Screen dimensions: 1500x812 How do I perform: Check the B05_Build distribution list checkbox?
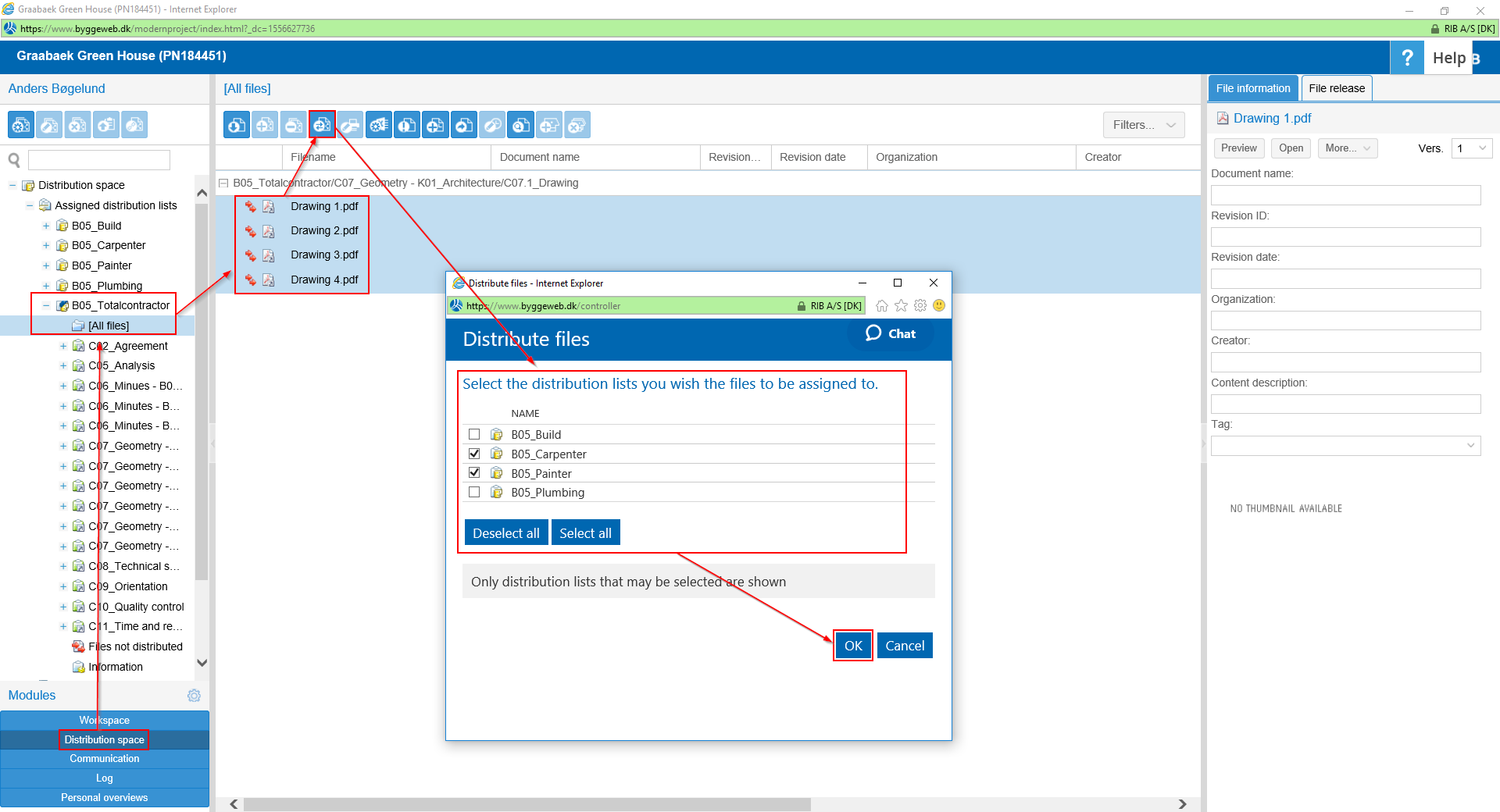(x=474, y=434)
